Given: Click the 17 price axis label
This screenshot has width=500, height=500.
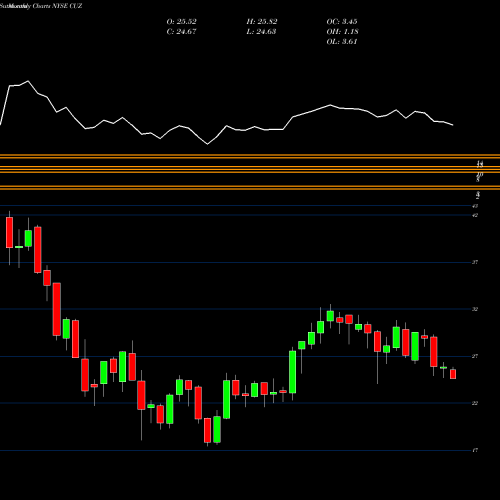Looking at the screenshot, I should [x=475, y=450].
